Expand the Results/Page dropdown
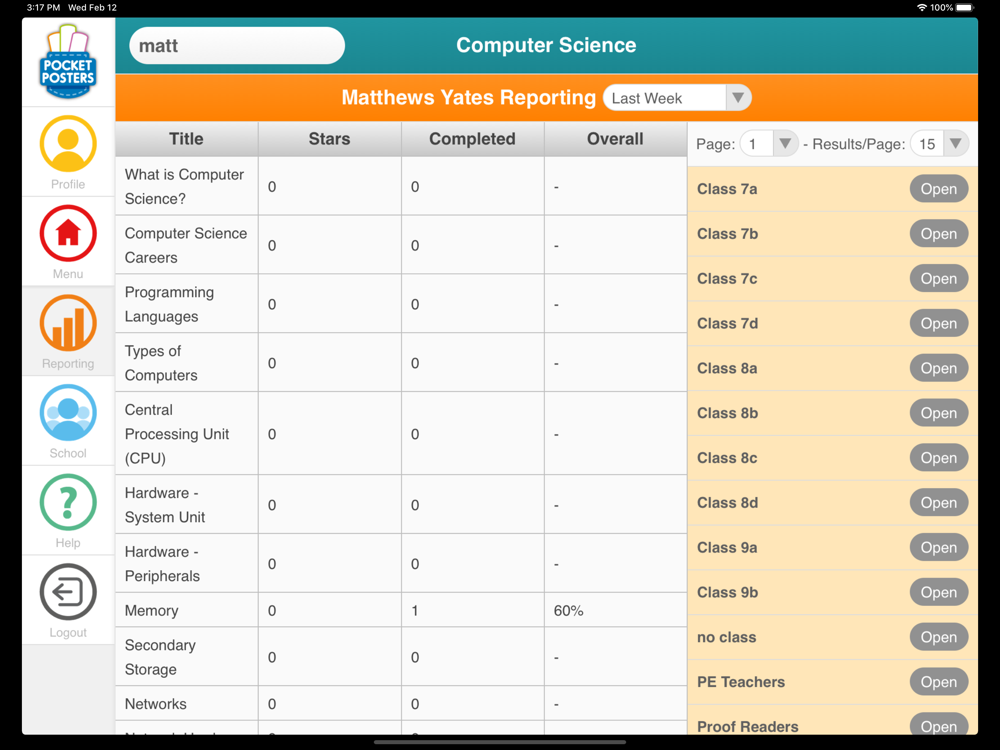 click(x=939, y=144)
